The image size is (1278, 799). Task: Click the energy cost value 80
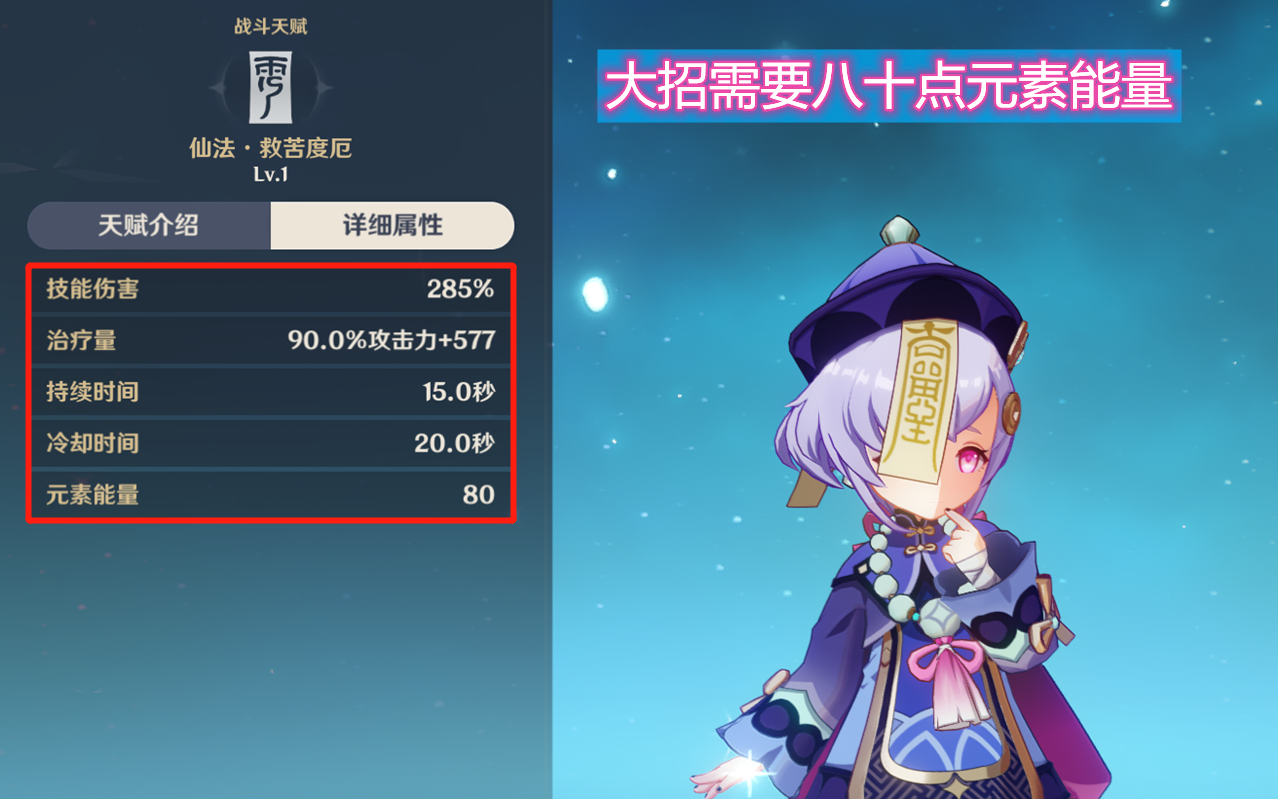pos(478,494)
